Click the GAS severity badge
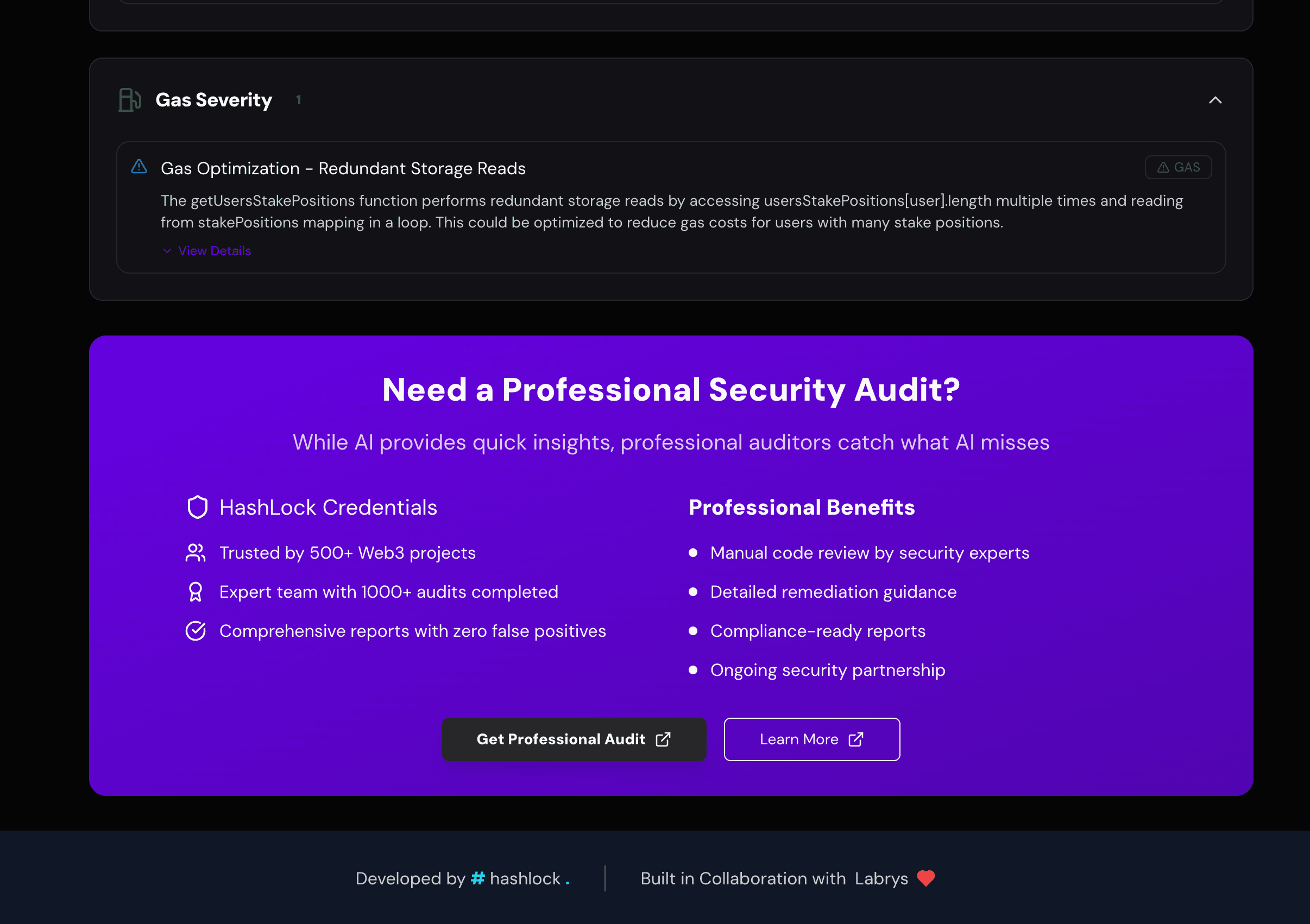 pos(1178,167)
